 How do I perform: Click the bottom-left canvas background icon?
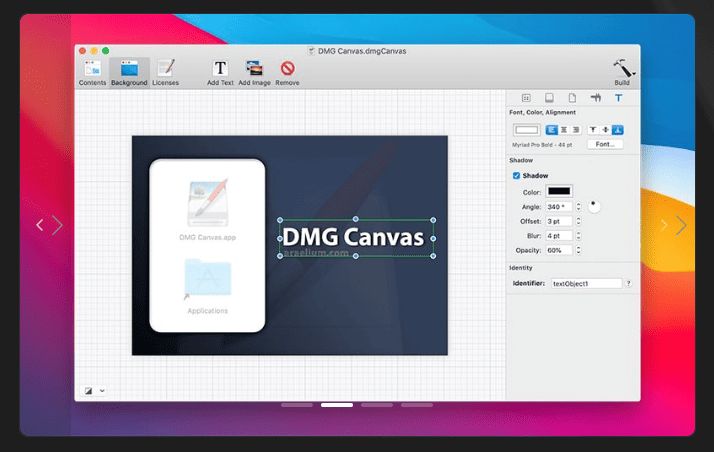(89, 391)
